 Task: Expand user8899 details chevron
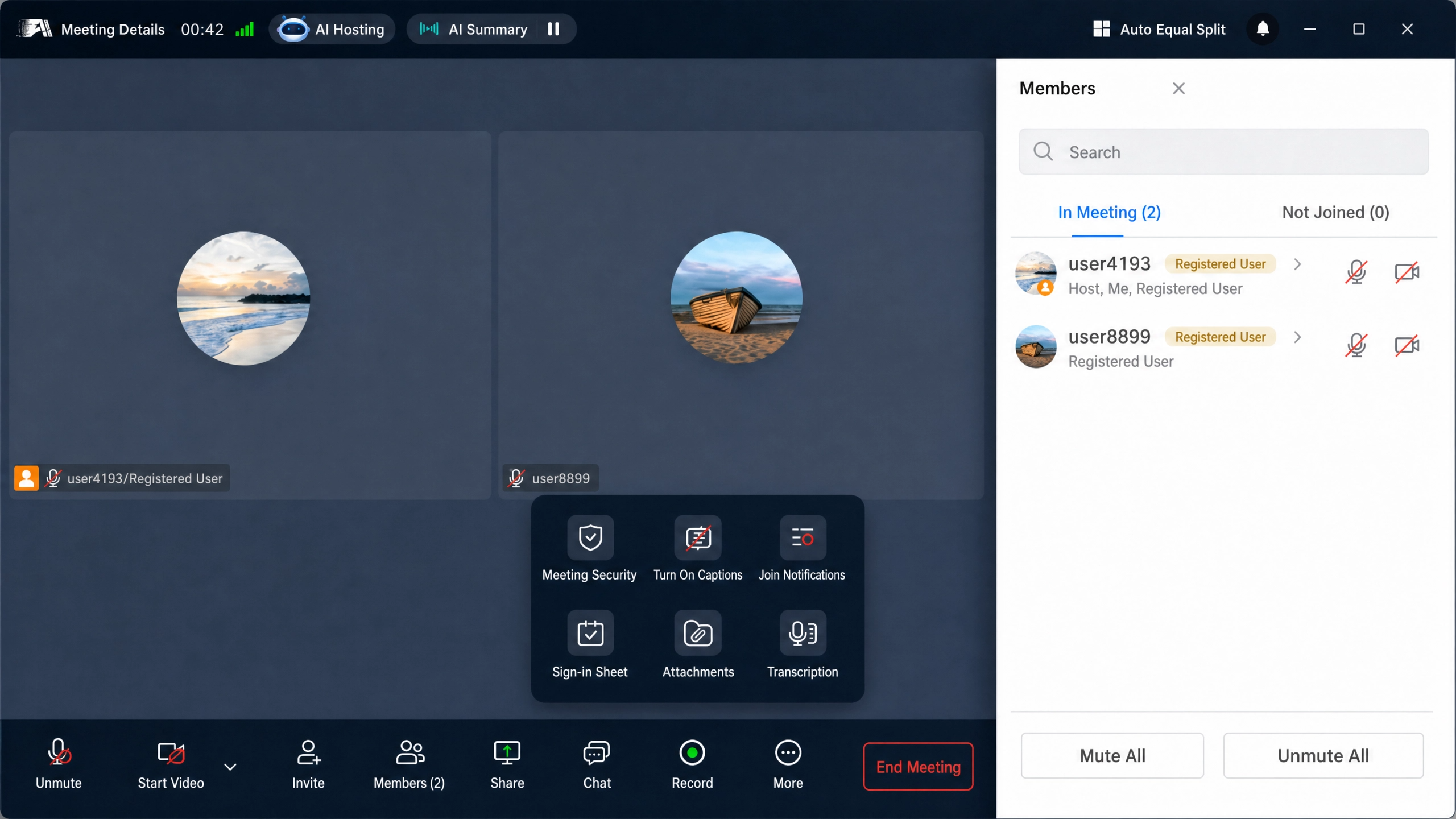[1297, 337]
